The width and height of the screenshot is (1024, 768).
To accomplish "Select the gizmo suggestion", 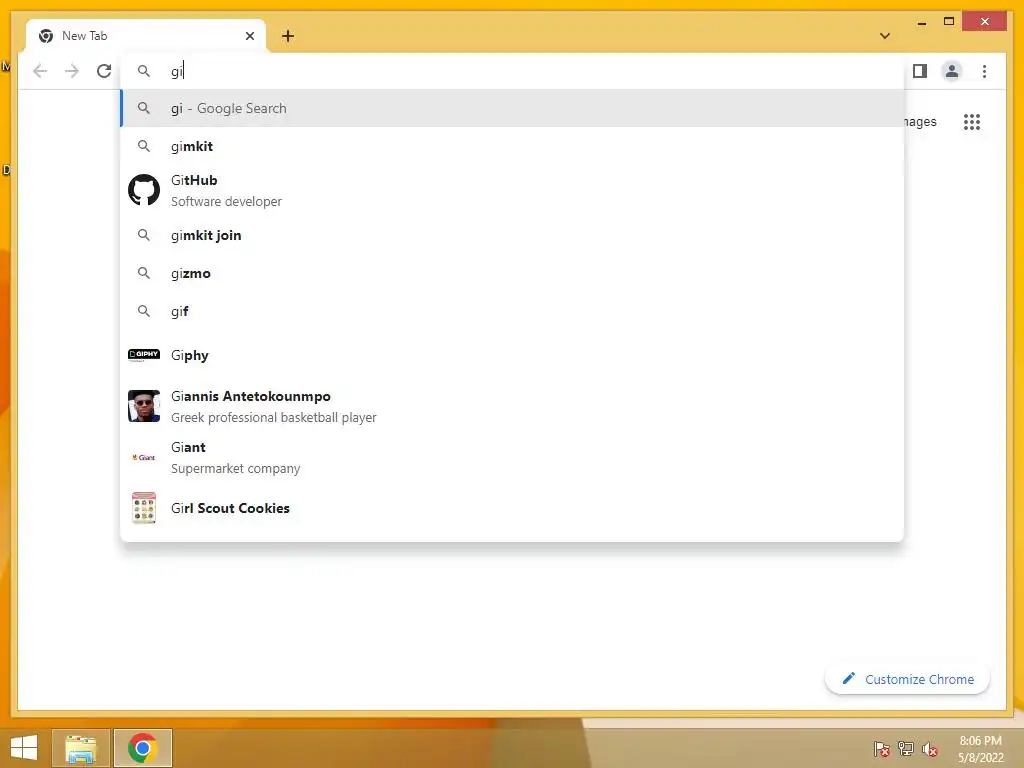I will (513, 273).
